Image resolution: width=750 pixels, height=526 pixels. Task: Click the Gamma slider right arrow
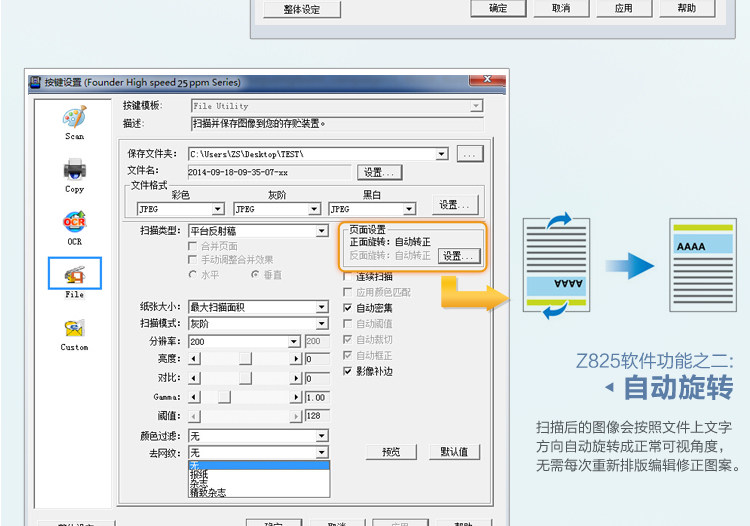click(297, 397)
